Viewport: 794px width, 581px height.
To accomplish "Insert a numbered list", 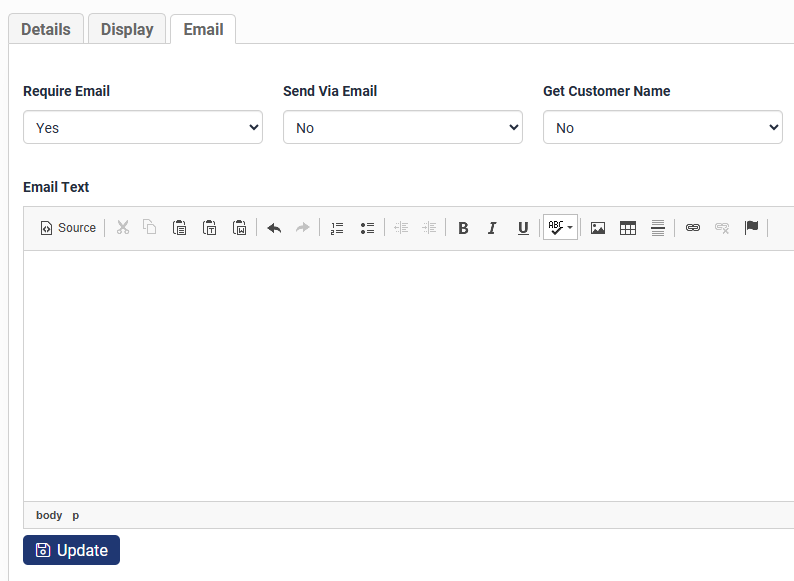I will tap(337, 228).
